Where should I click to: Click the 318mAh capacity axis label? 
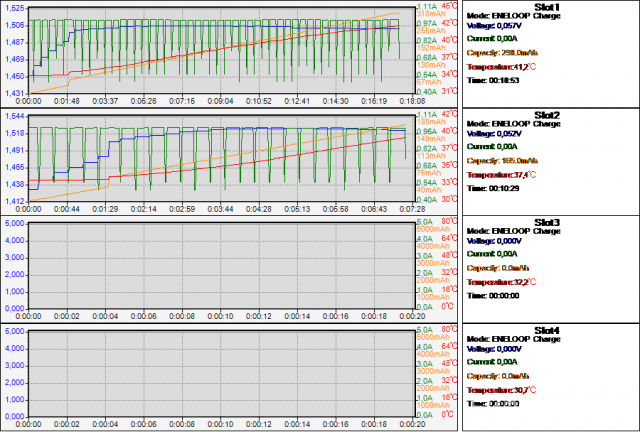tap(431, 14)
